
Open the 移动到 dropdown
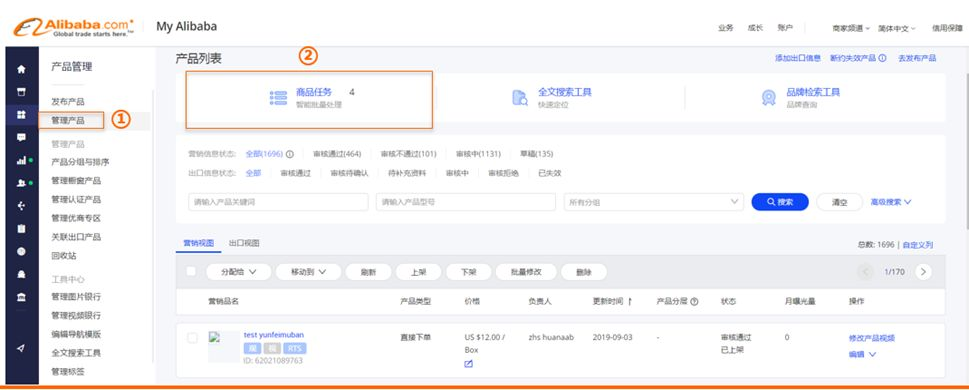point(308,272)
